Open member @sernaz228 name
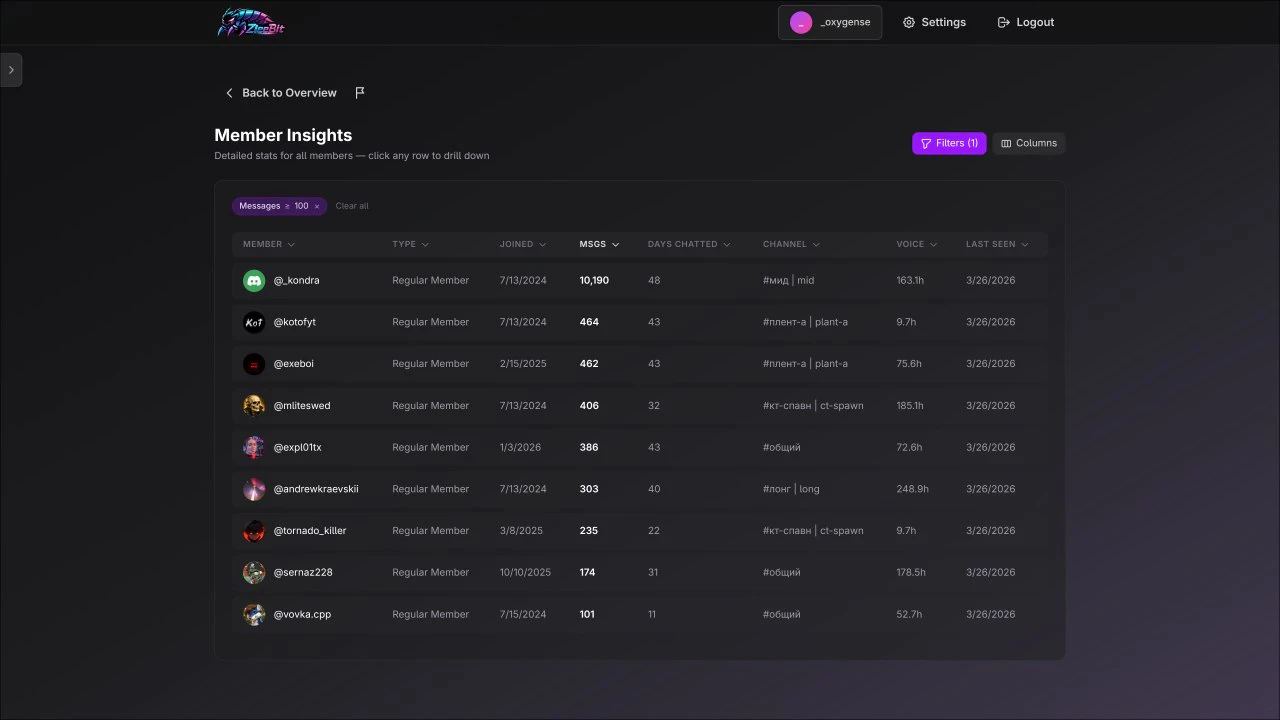 (x=303, y=573)
